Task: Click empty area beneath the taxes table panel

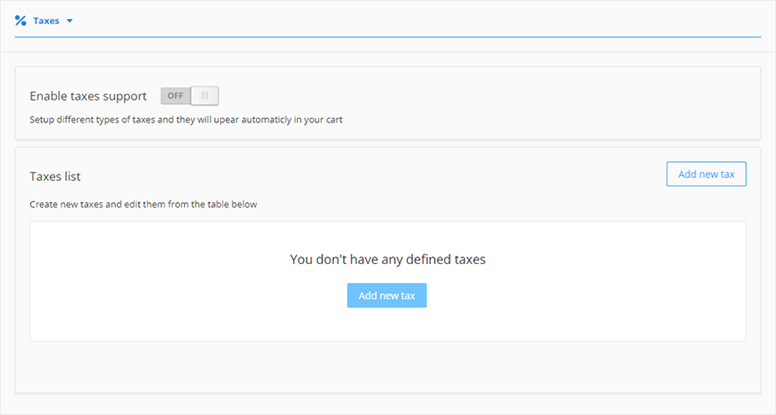Action: pos(387,370)
